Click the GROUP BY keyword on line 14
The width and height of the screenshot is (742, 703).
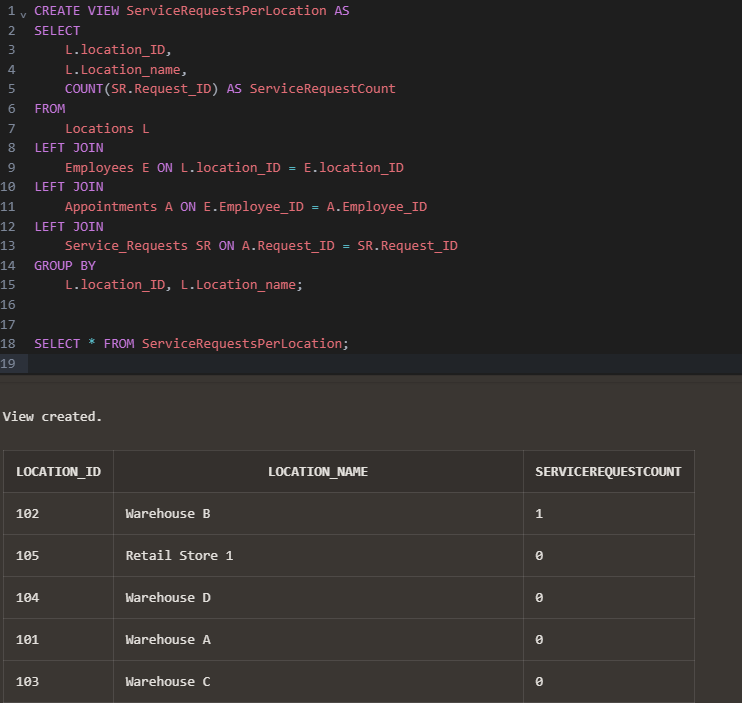[65, 266]
